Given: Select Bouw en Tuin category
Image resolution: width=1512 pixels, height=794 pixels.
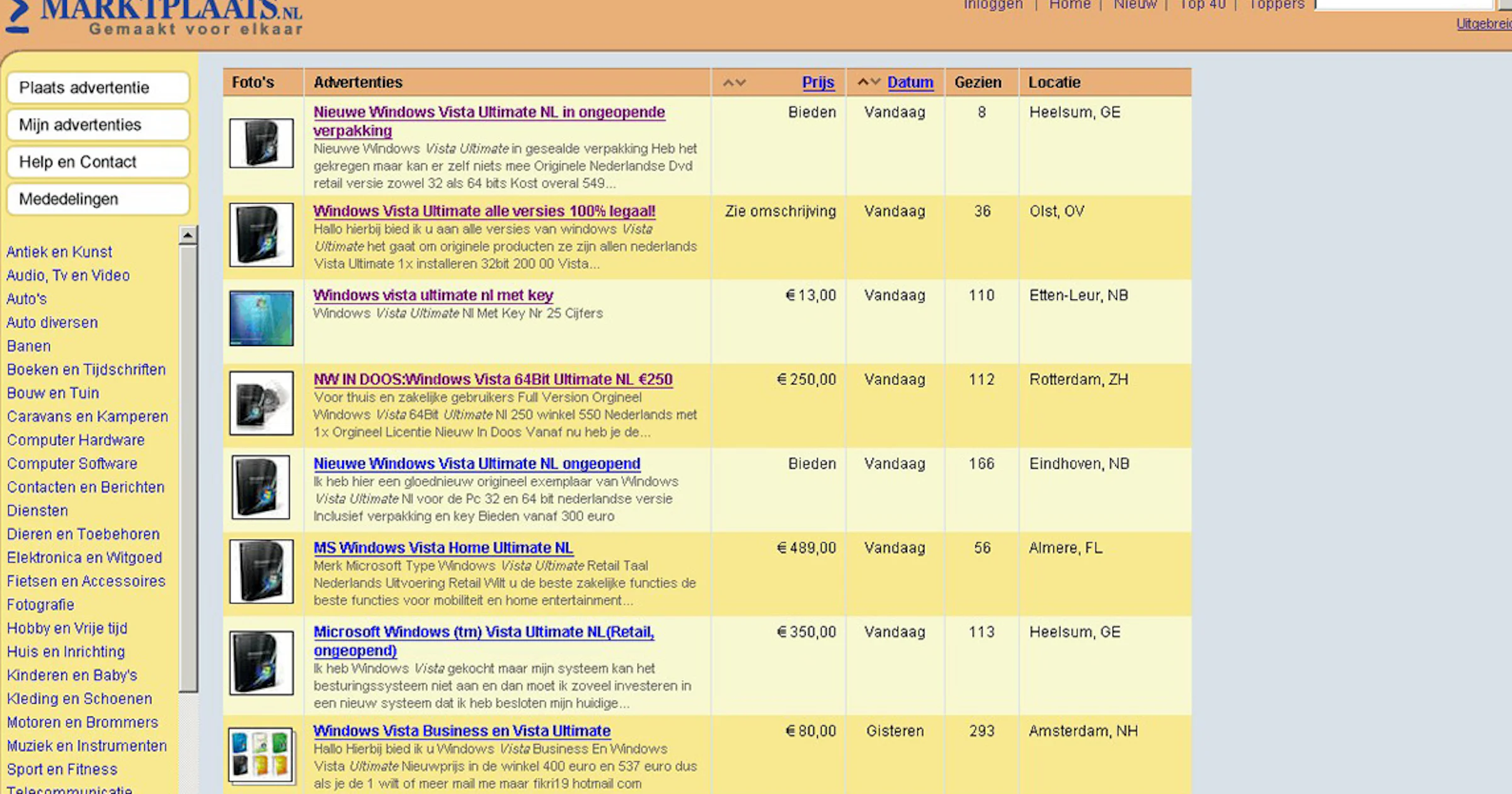Looking at the screenshot, I should (x=53, y=393).
